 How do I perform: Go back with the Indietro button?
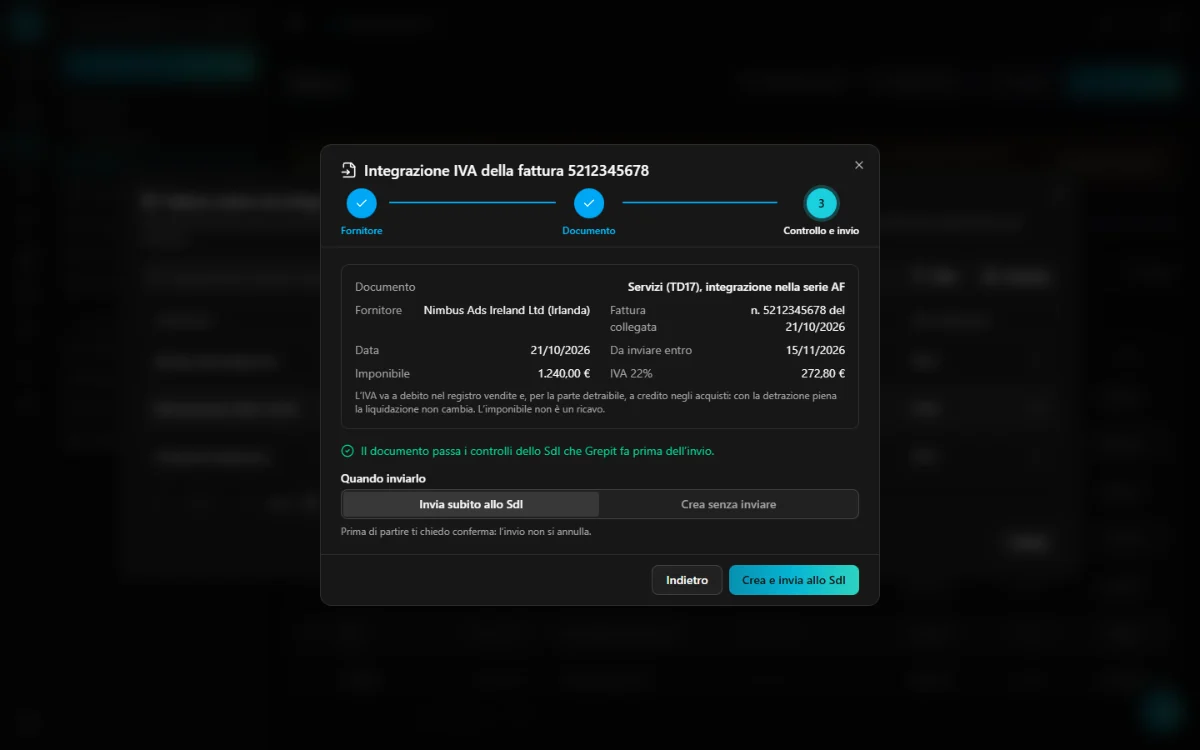tap(687, 580)
